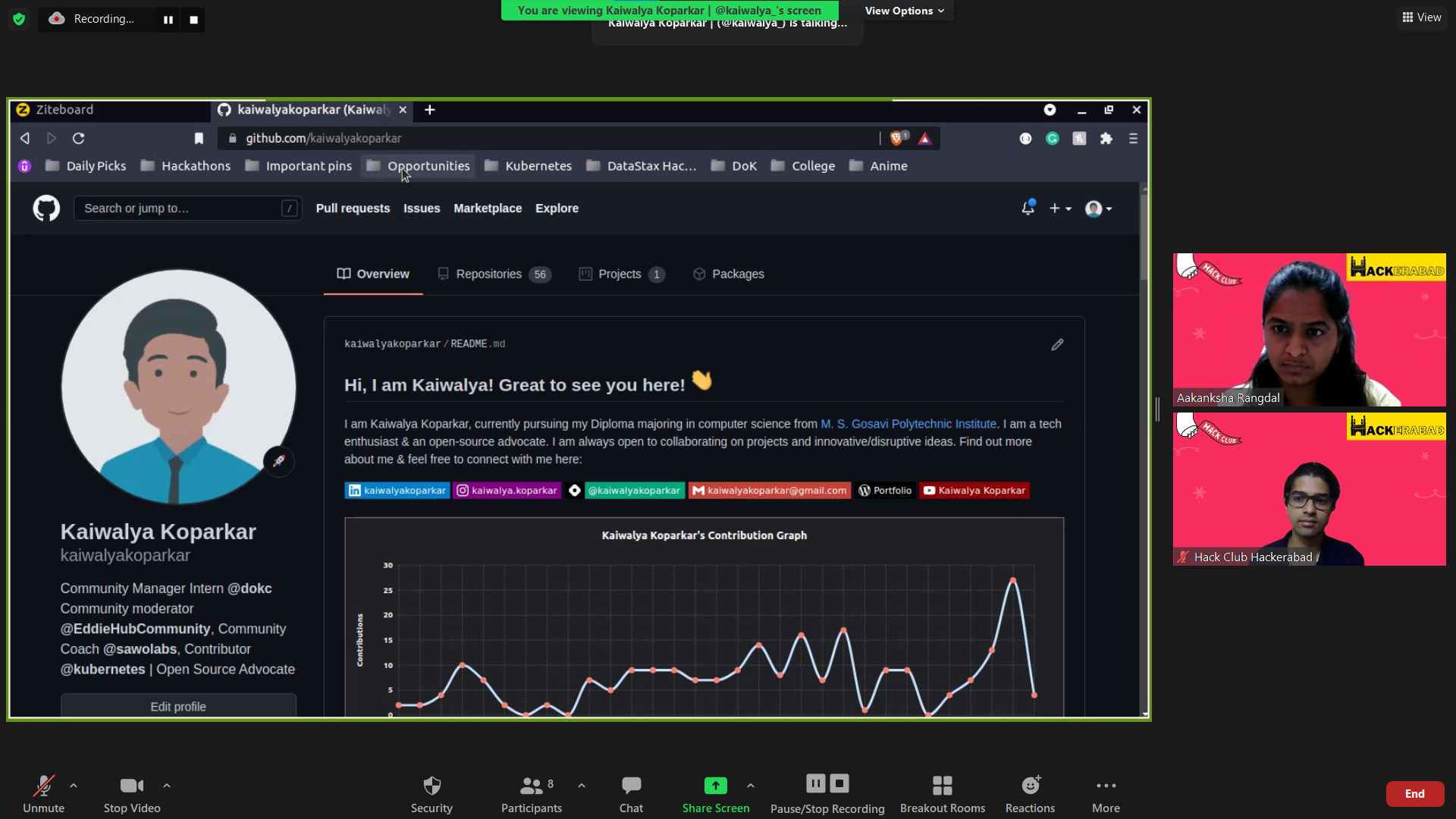This screenshot has width=1456, height=819.
Task: Go back in browser history
Action: tap(25, 139)
